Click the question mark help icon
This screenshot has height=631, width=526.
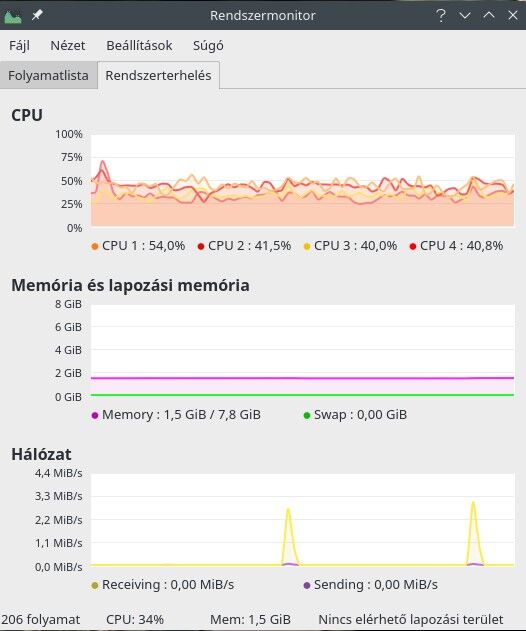pyautogui.click(x=441, y=15)
